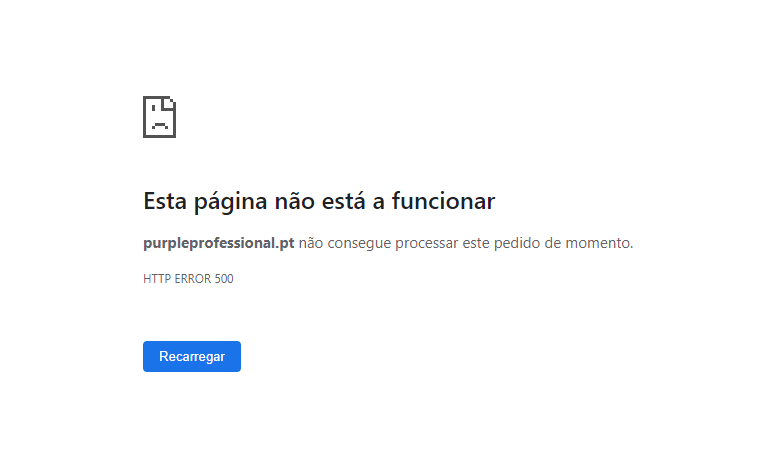The image size is (783, 469).
Task: Click the word "funcionar" in the heading
Action: click(443, 201)
